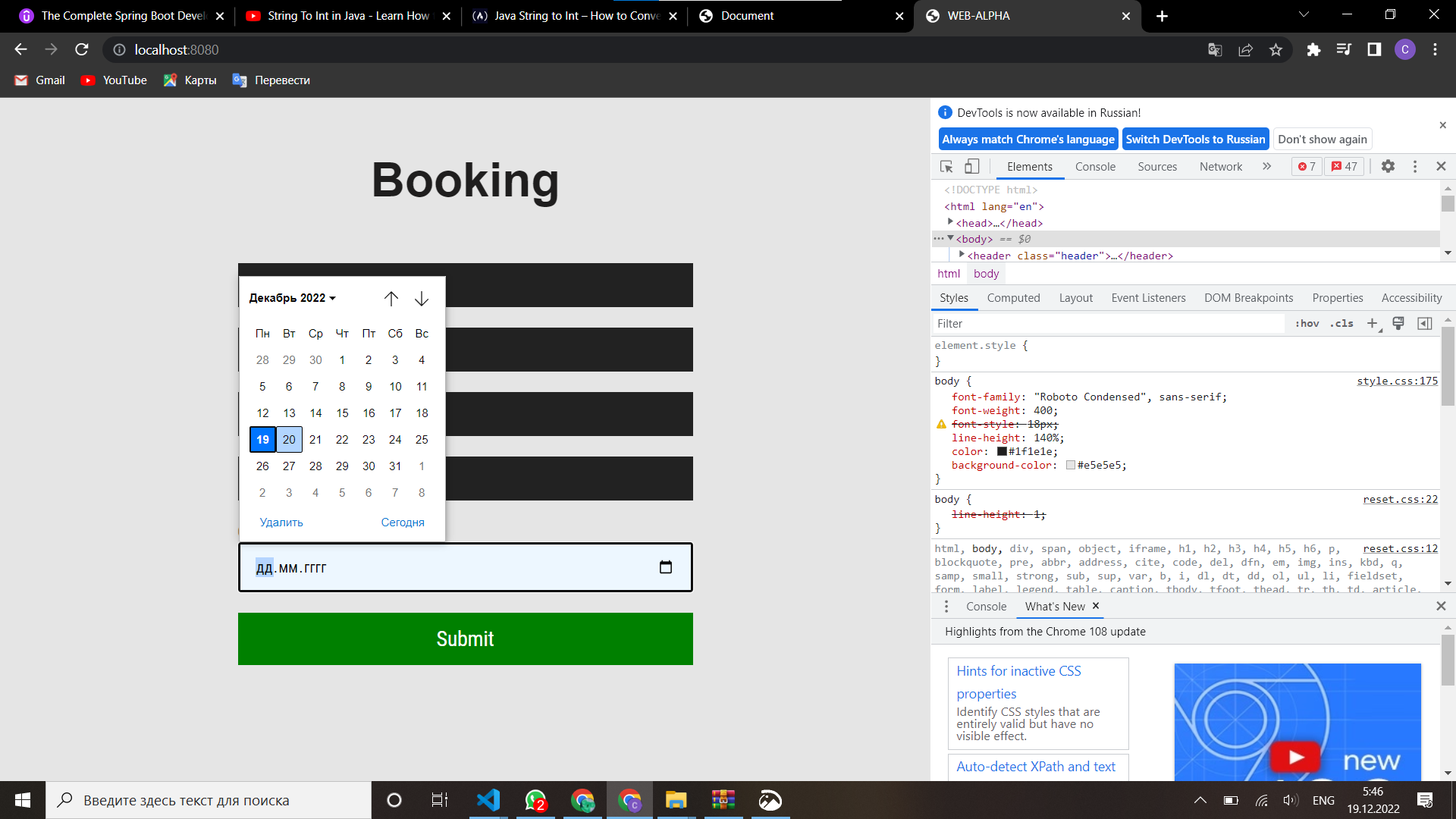Image resolution: width=1456 pixels, height=819 pixels.
Task: Toggle the device toolbar icon
Action: (x=971, y=166)
